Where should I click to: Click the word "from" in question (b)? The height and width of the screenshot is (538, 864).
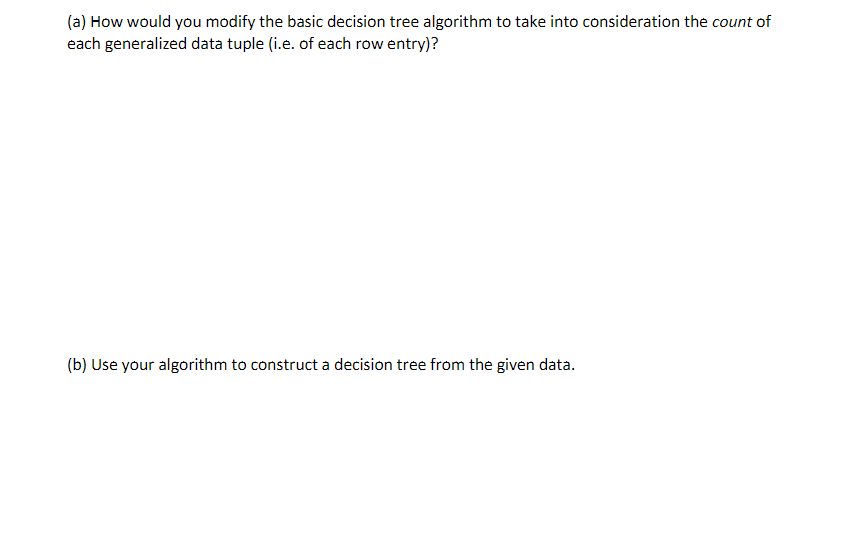(447, 365)
